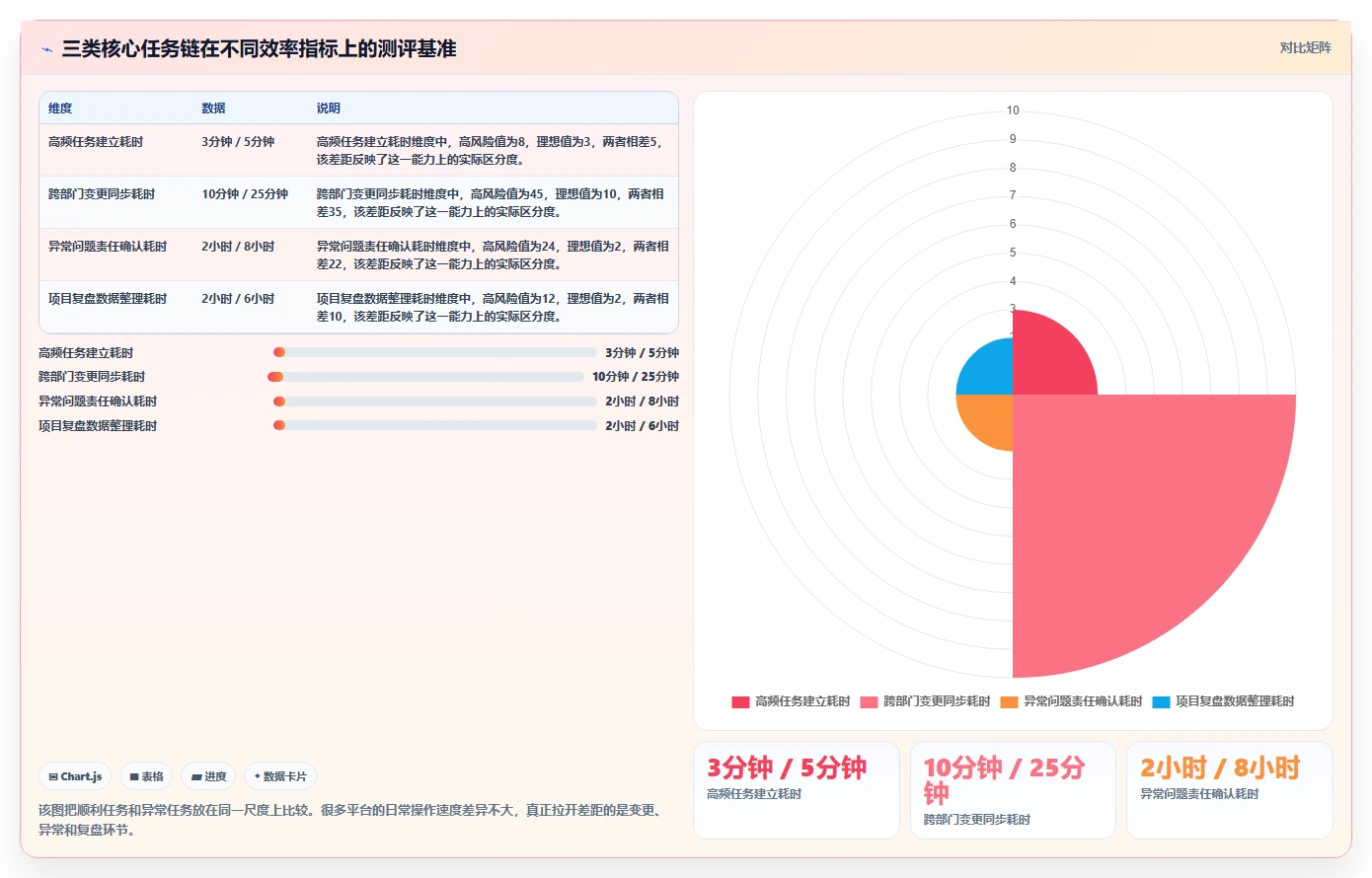
Task: Click the 进度 tag chip
Action: click(x=208, y=776)
